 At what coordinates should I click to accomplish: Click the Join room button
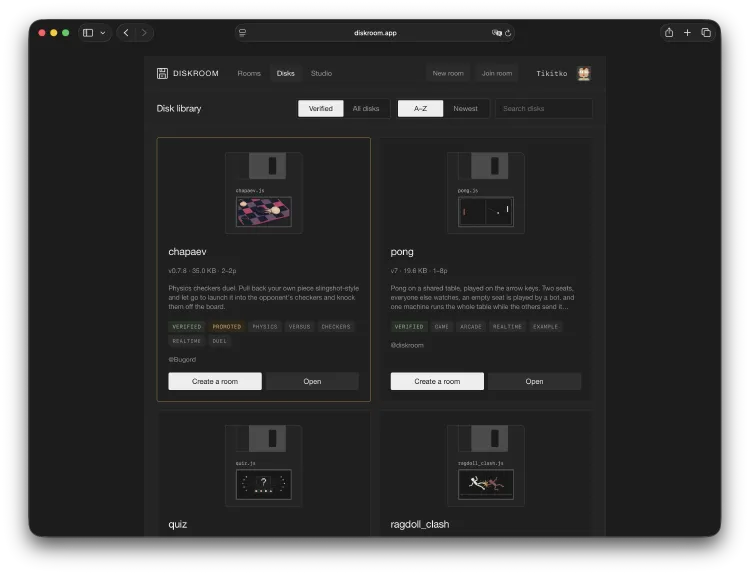(496, 73)
